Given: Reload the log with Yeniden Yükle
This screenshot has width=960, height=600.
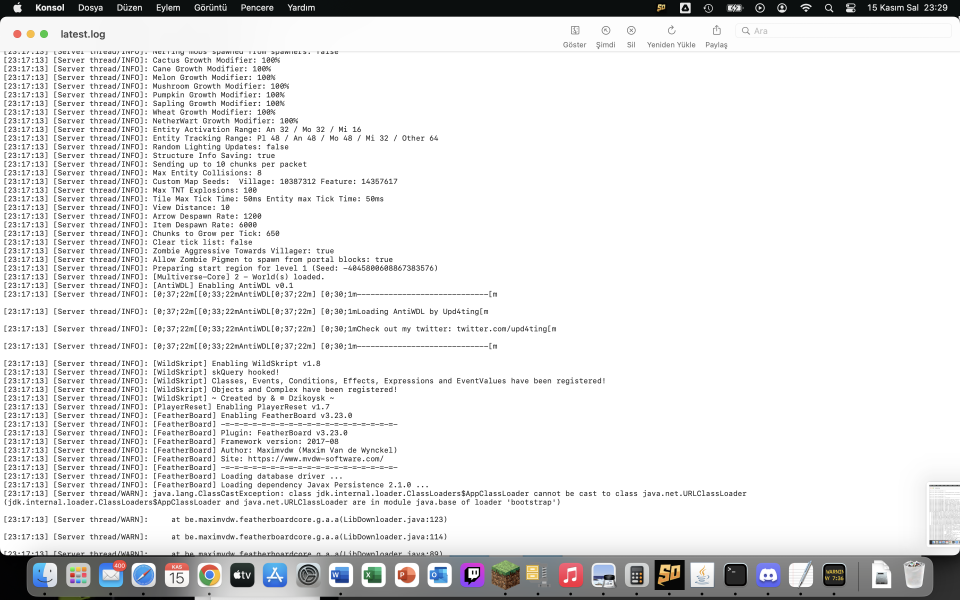Looking at the screenshot, I should point(671,37).
